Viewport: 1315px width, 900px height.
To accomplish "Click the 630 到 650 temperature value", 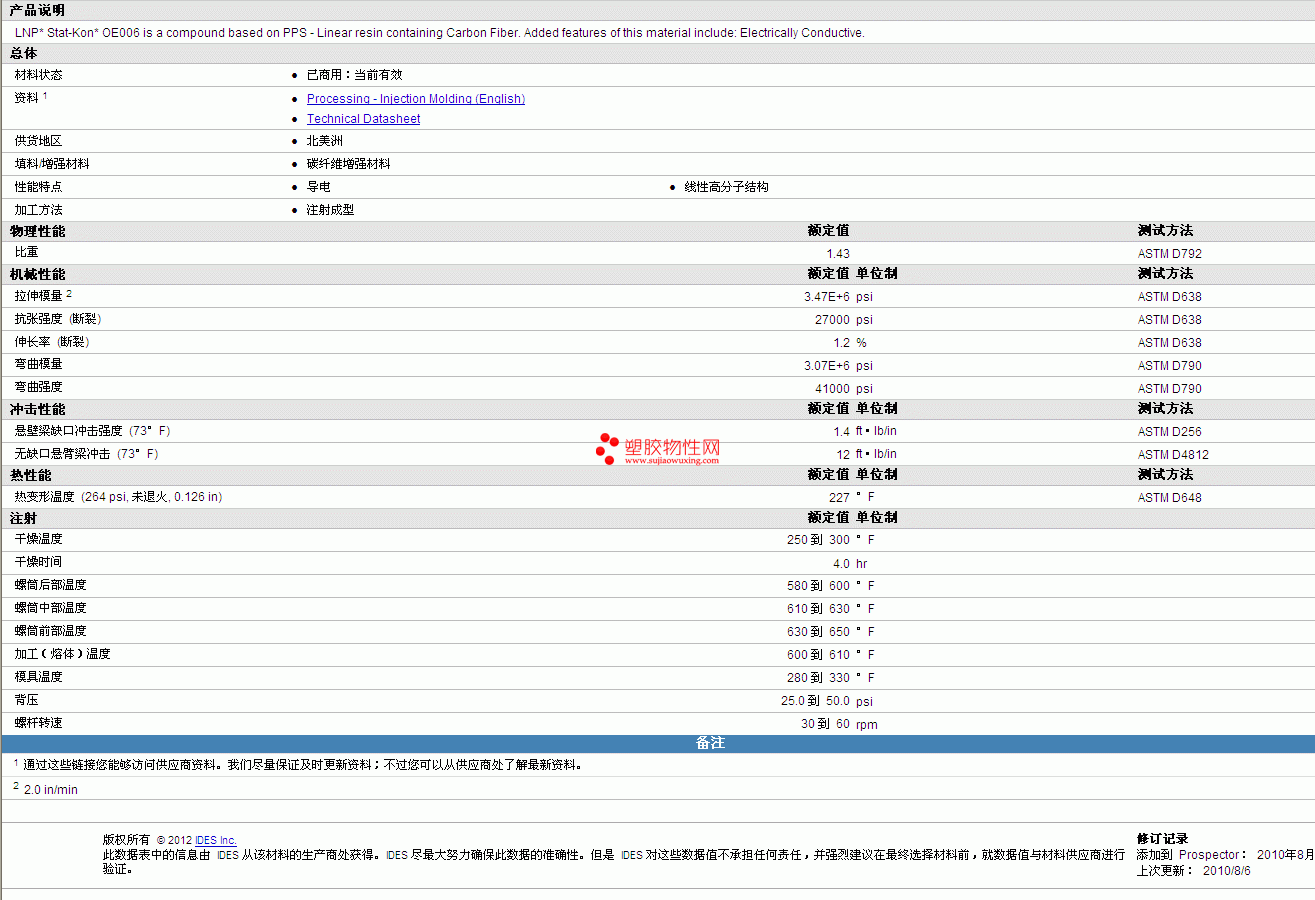I will (818, 632).
